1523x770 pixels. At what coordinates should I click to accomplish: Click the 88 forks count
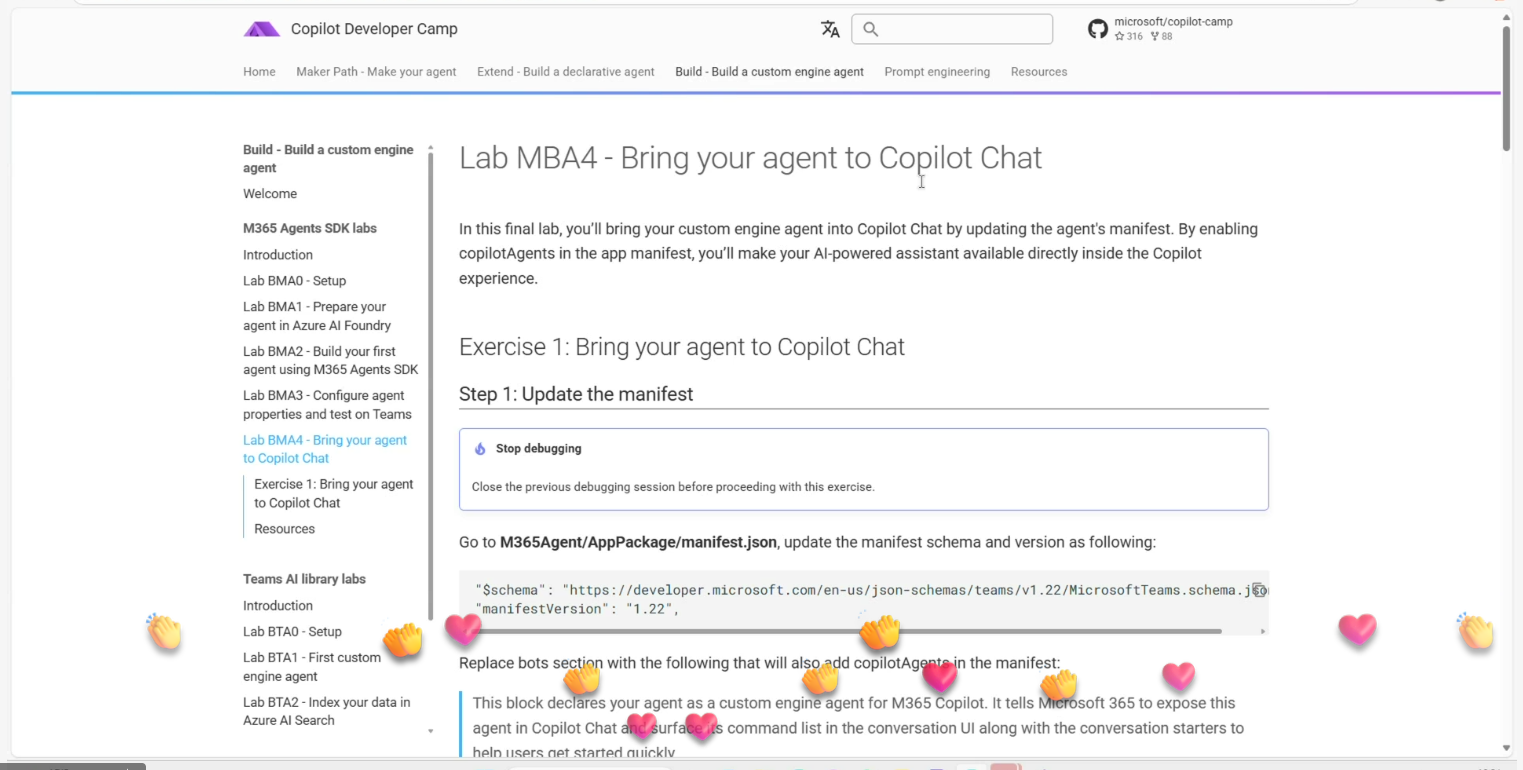pyautogui.click(x=1162, y=37)
